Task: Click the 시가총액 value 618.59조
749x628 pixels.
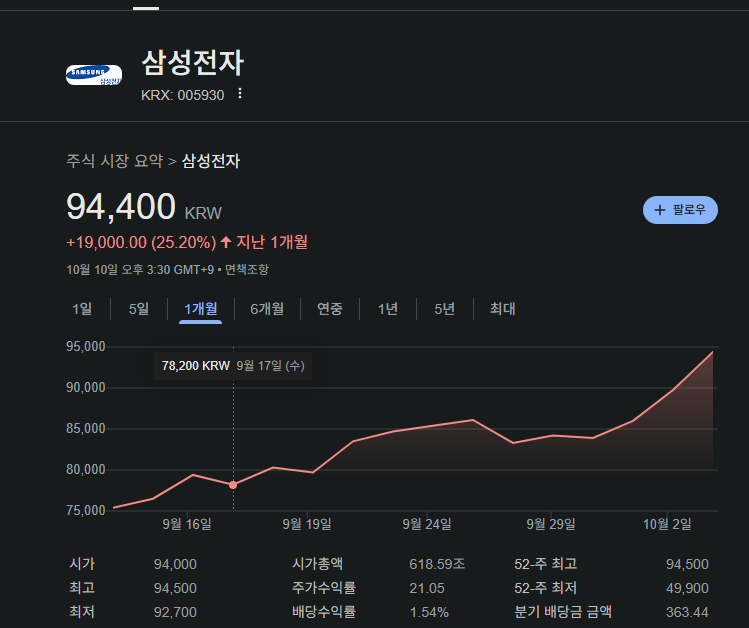Action: coord(437,564)
